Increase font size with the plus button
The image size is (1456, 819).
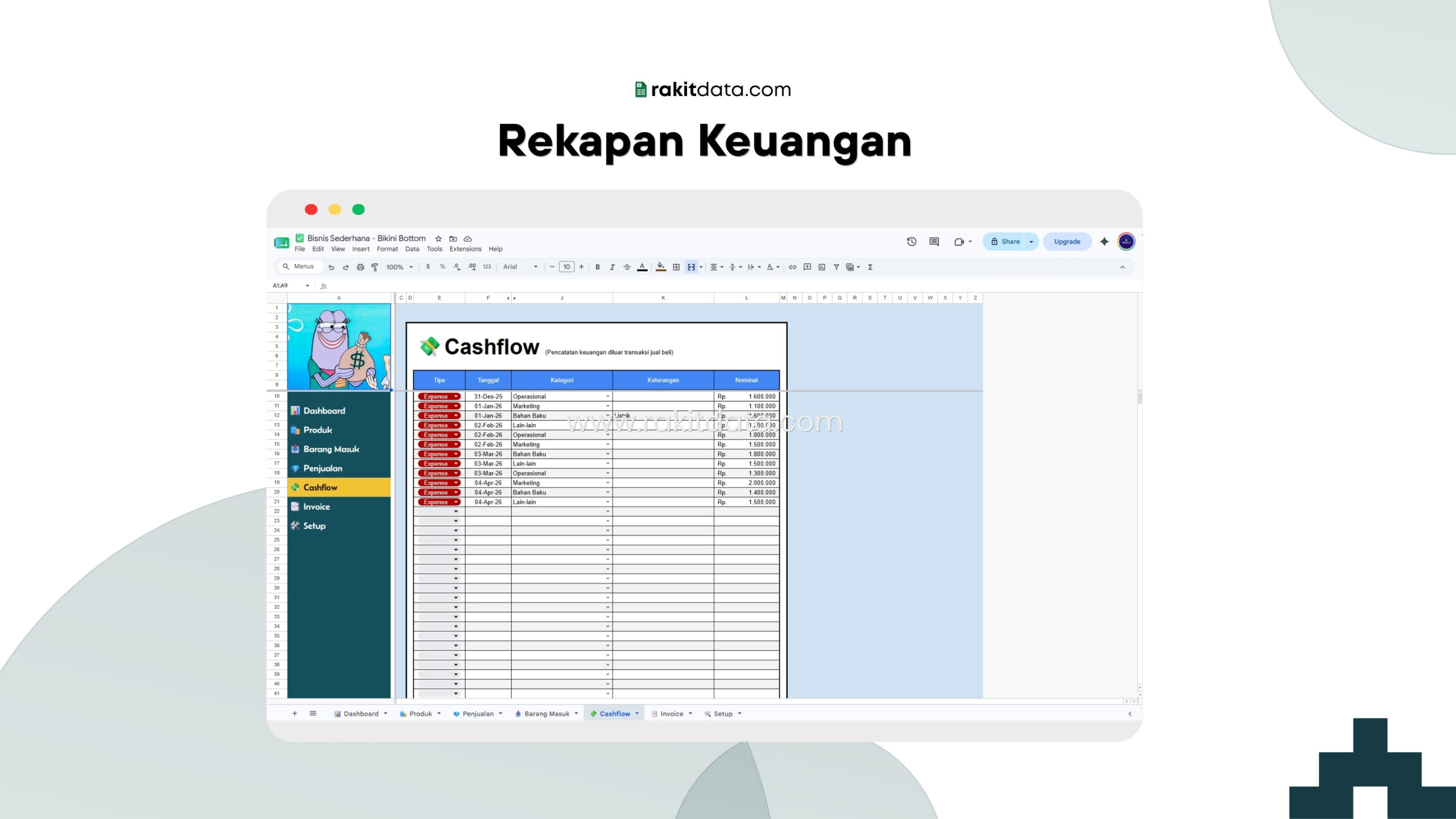(581, 267)
